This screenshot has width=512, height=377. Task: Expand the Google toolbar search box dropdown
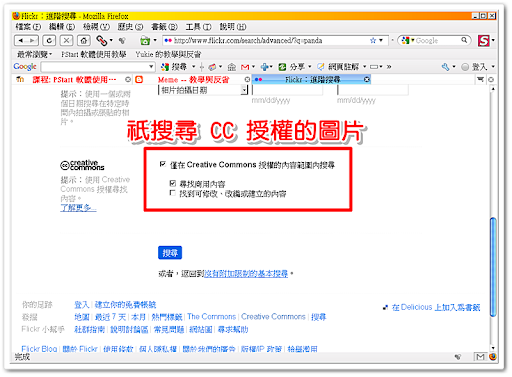point(151,67)
